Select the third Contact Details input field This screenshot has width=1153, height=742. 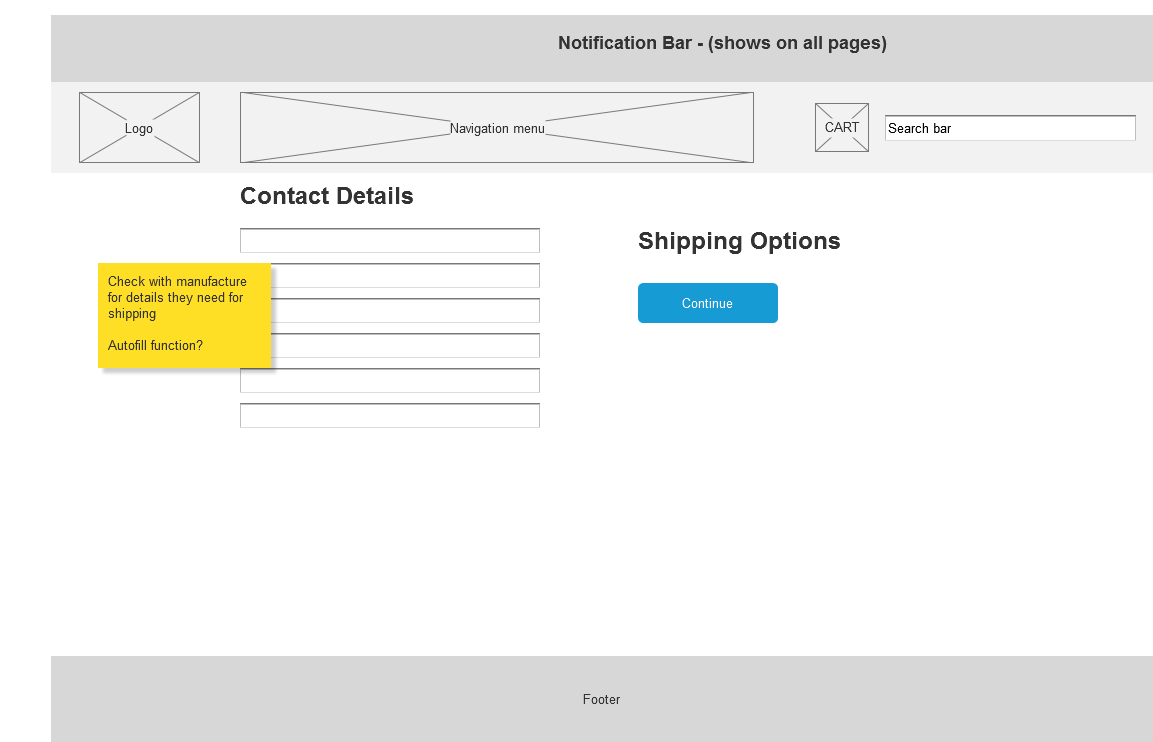(x=405, y=311)
